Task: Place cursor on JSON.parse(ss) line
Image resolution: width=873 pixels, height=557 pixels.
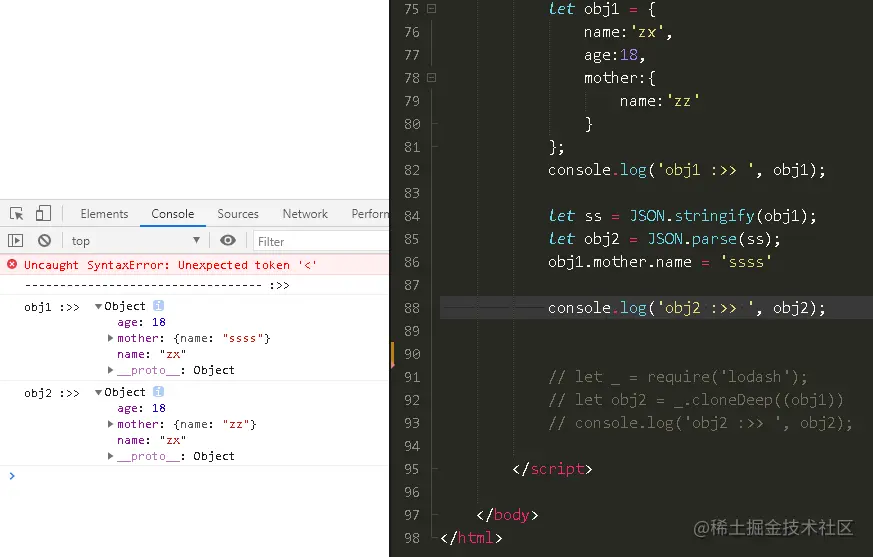Action: 664,239
